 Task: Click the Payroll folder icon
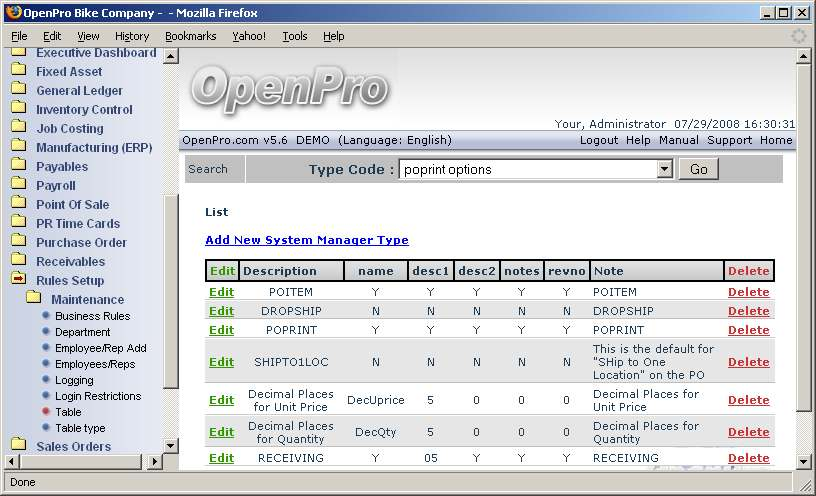click(x=18, y=185)
